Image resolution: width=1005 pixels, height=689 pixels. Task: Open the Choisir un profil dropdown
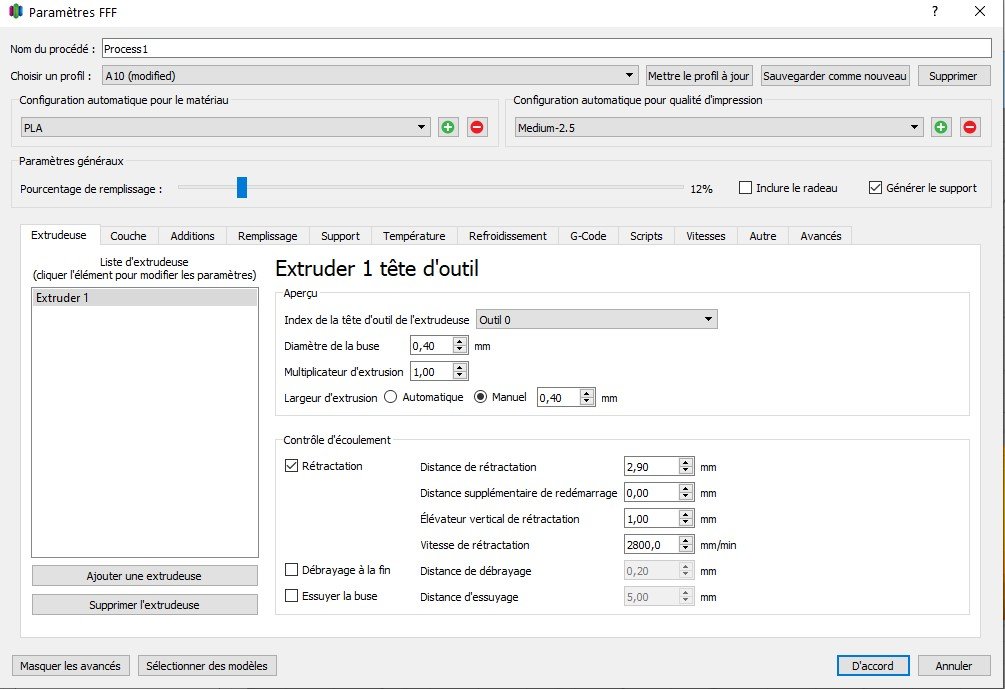(370, 76)
